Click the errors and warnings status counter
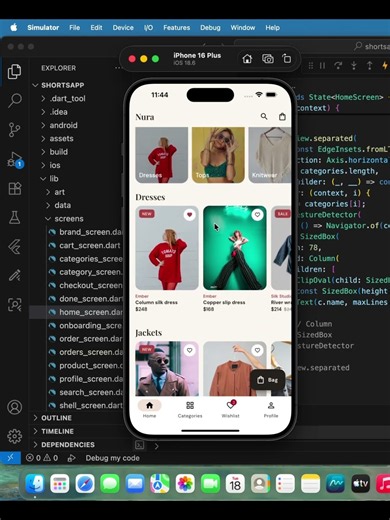This screenshot has height=520, width=390. coord(42,458)
